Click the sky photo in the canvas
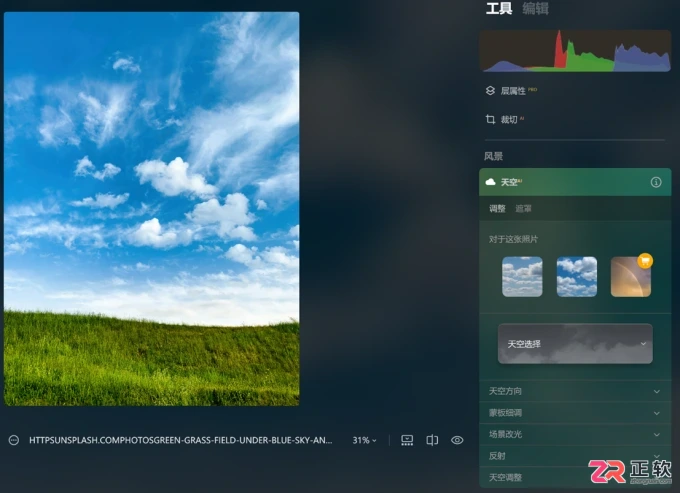Viewport: 680px width, 493px height. point(151,209)
